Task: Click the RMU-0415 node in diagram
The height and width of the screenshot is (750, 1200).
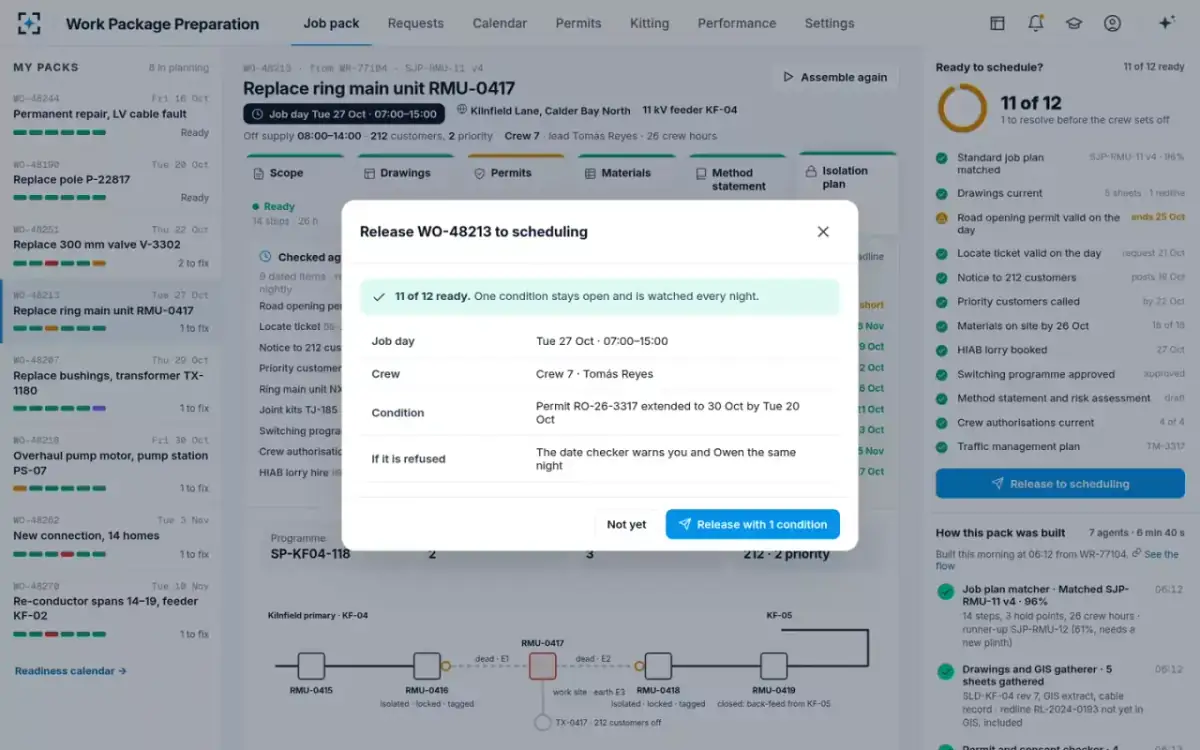Action: (311, 666)
